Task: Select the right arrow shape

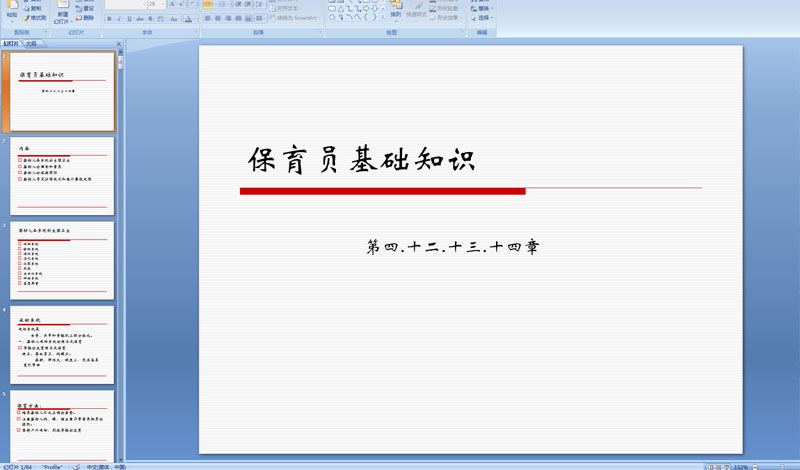Action: tap(366, 9)
